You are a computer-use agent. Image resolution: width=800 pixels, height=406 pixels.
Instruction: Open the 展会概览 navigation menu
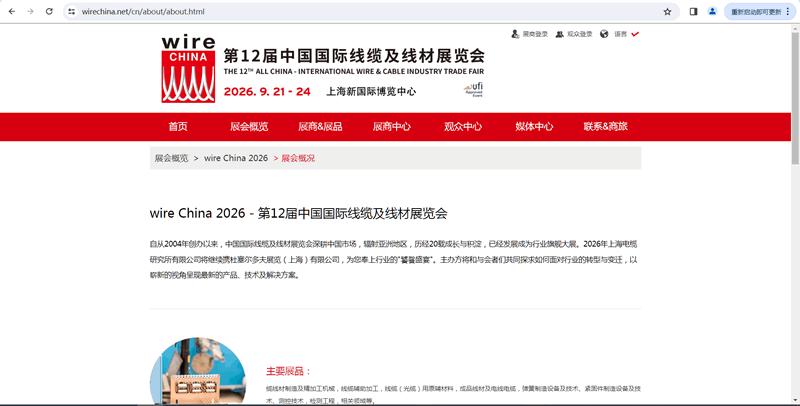[x=249, y=127]
